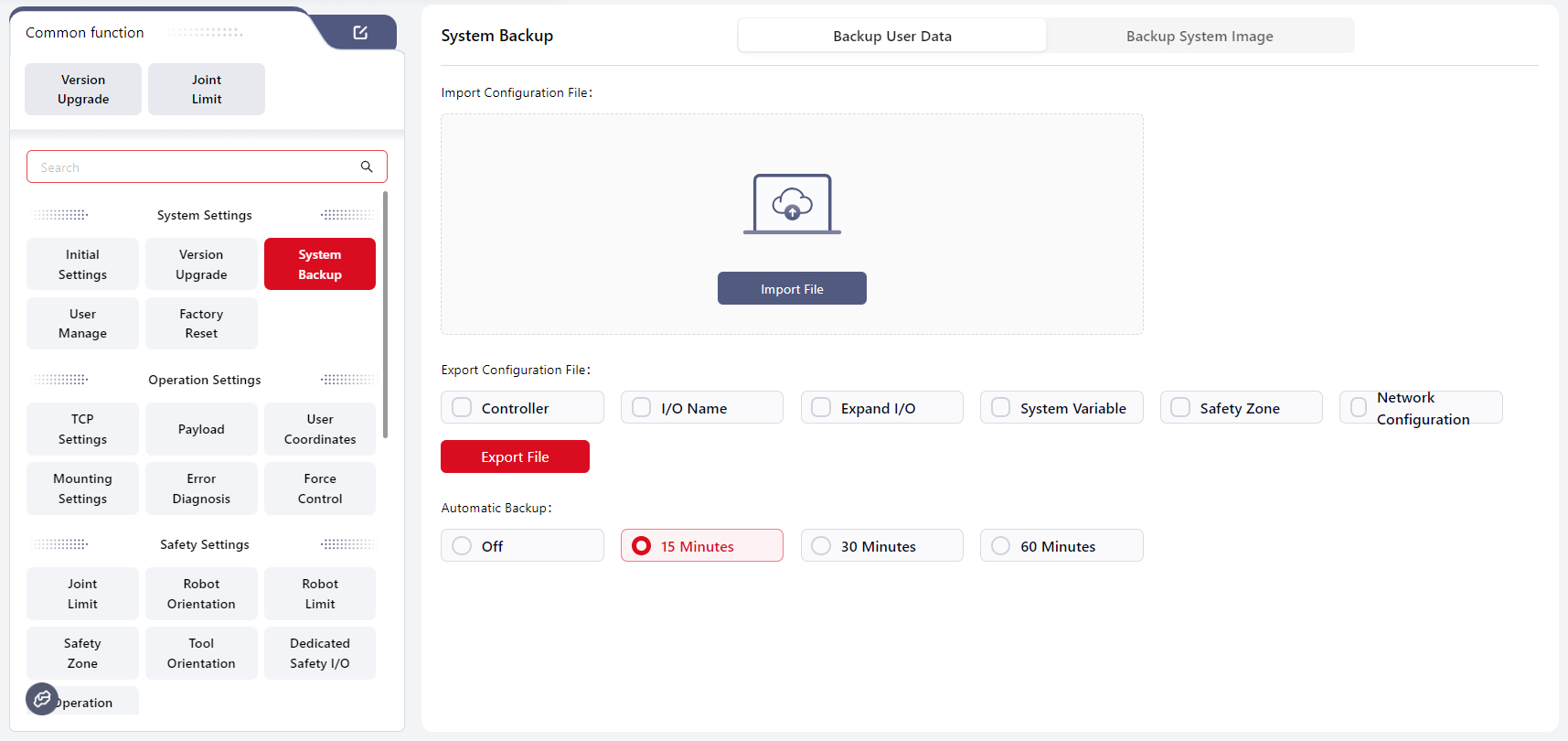Screen dimensions: 1568x741
Task: Check the Network Configuration checkbox
Action: 1359,408
